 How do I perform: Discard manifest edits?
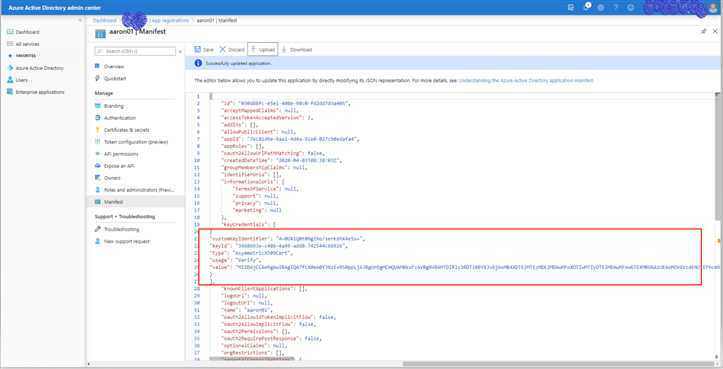232,49
